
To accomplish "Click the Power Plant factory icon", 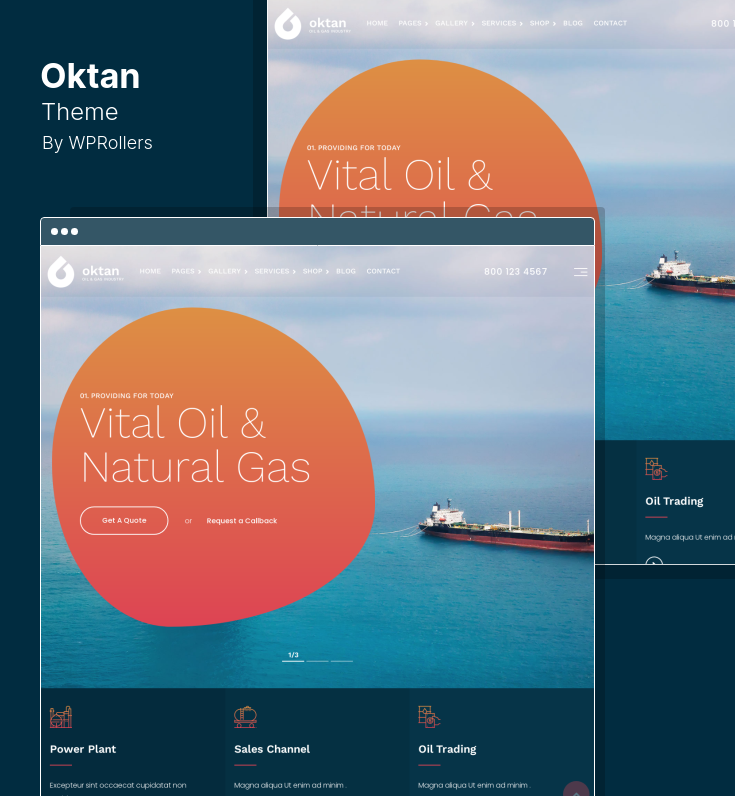I will click(x=61, y=717).
